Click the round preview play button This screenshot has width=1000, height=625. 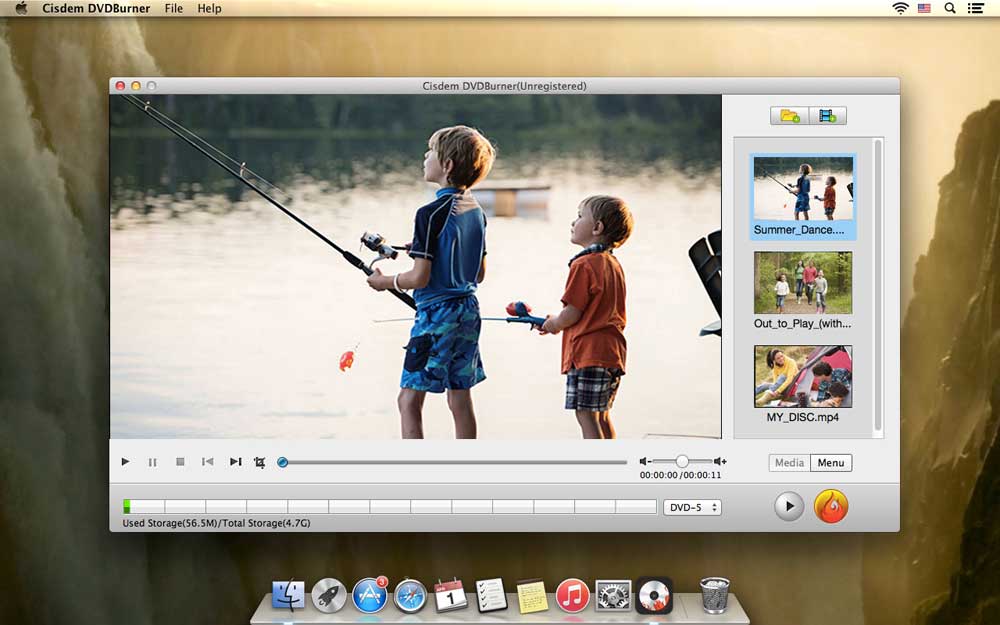[789, 507]
